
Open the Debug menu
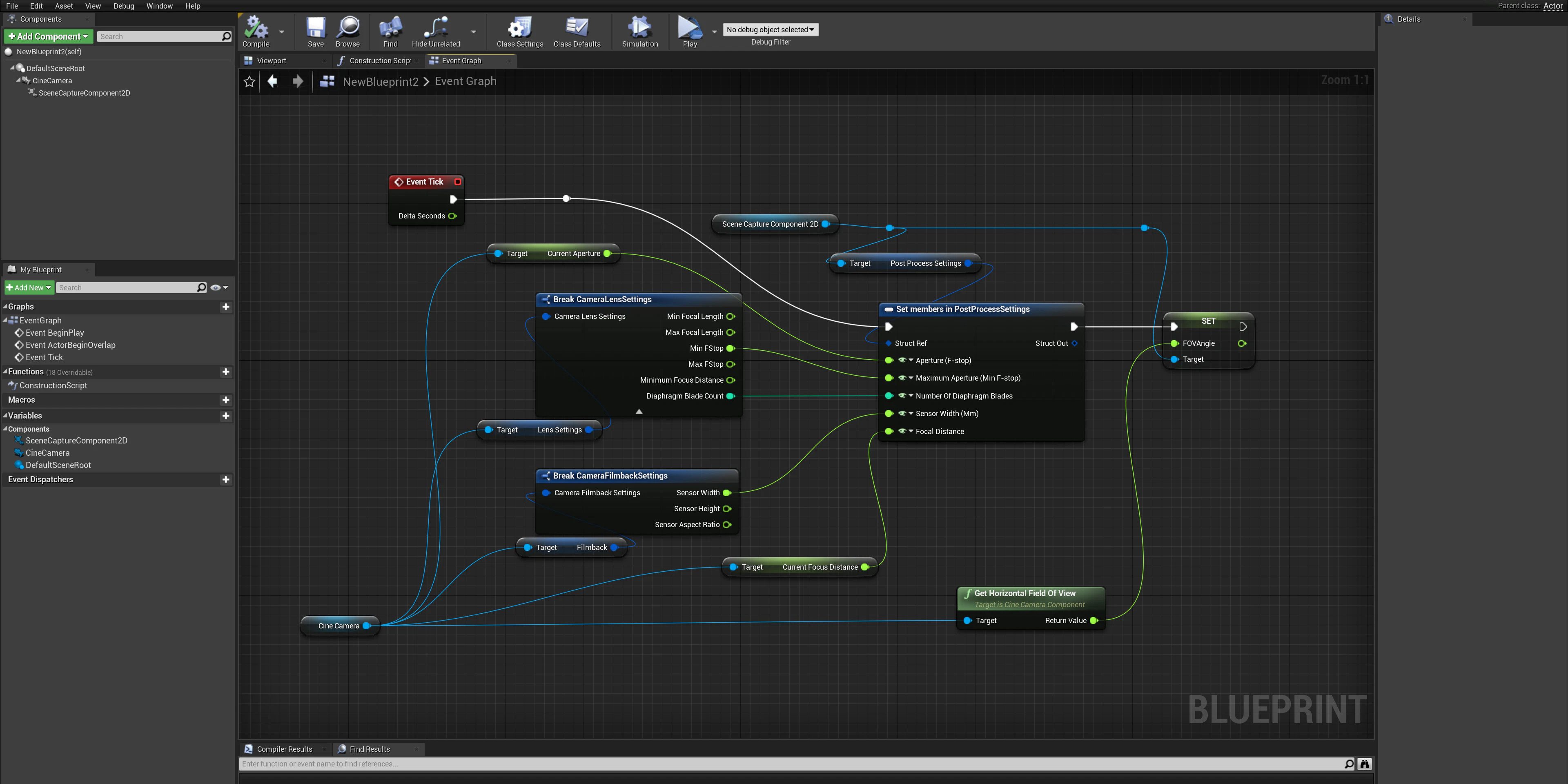point(124,6)
